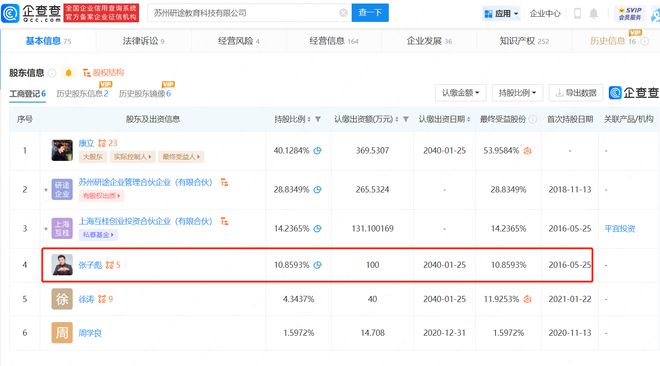Click the Qcc logo icon top-left
This screenshot has width=660, height=366.
[x=10, y=13]
